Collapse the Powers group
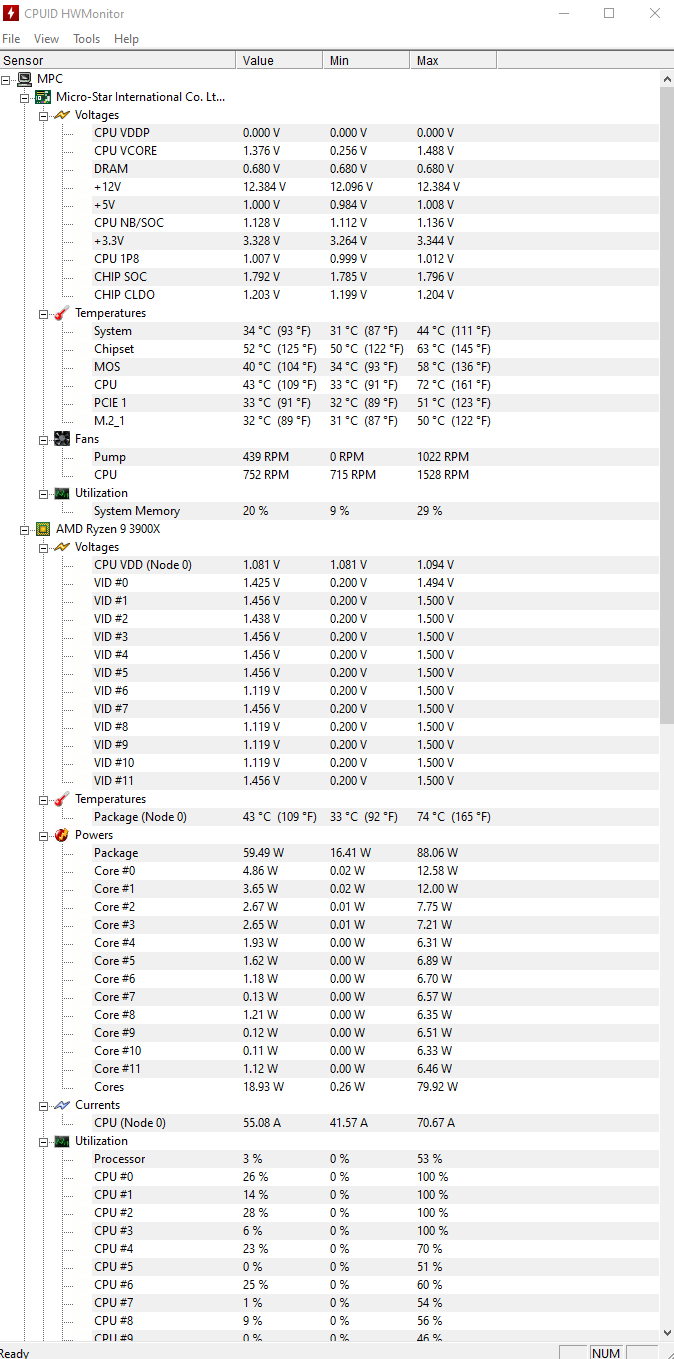 click(x=44, y=835)
